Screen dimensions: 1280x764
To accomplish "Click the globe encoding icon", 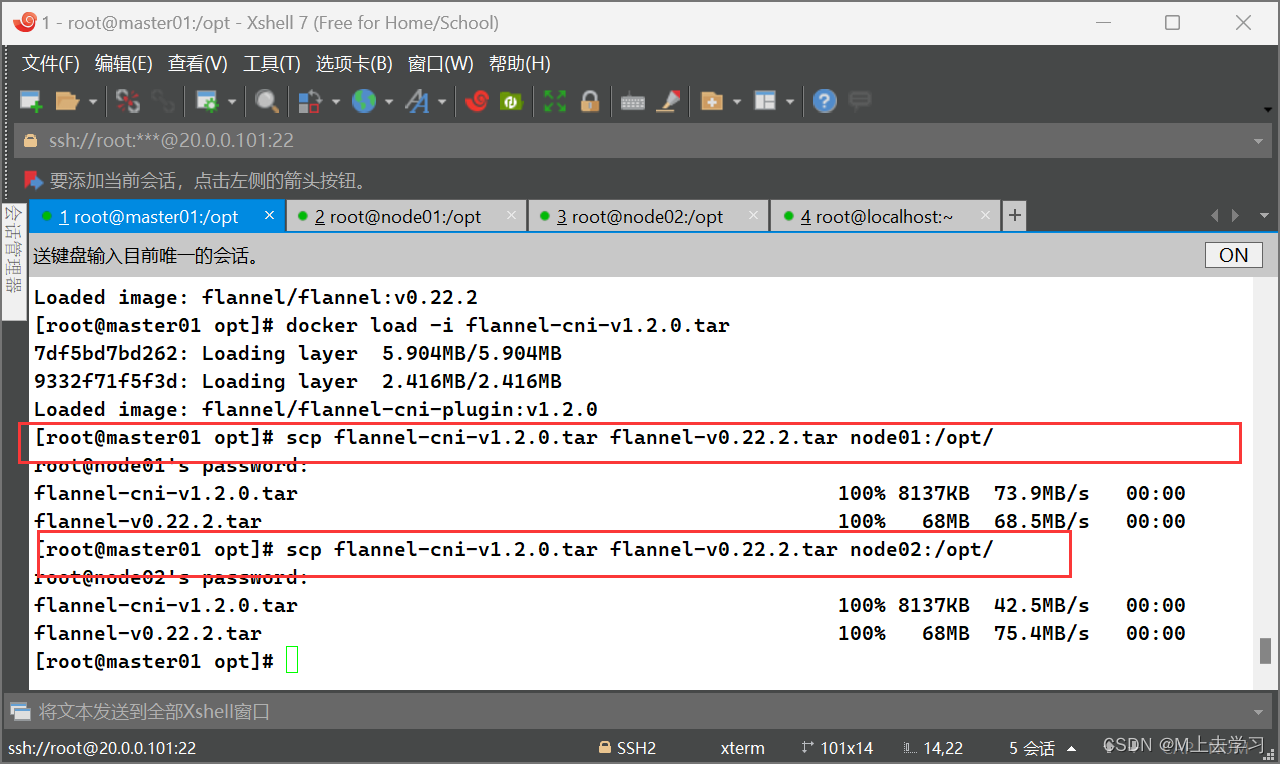I will pos(364,101).
